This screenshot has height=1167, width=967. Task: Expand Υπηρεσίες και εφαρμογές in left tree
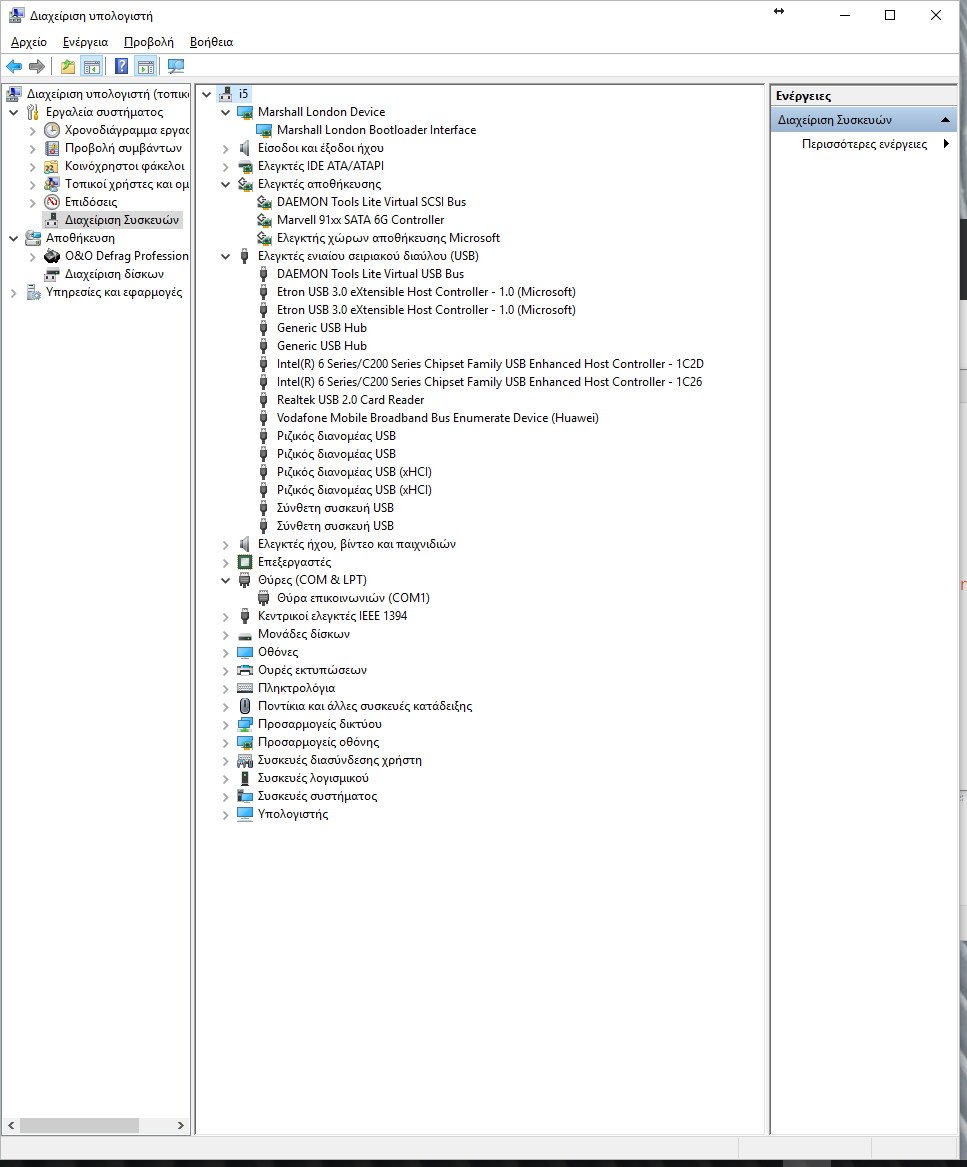(13, 293)
